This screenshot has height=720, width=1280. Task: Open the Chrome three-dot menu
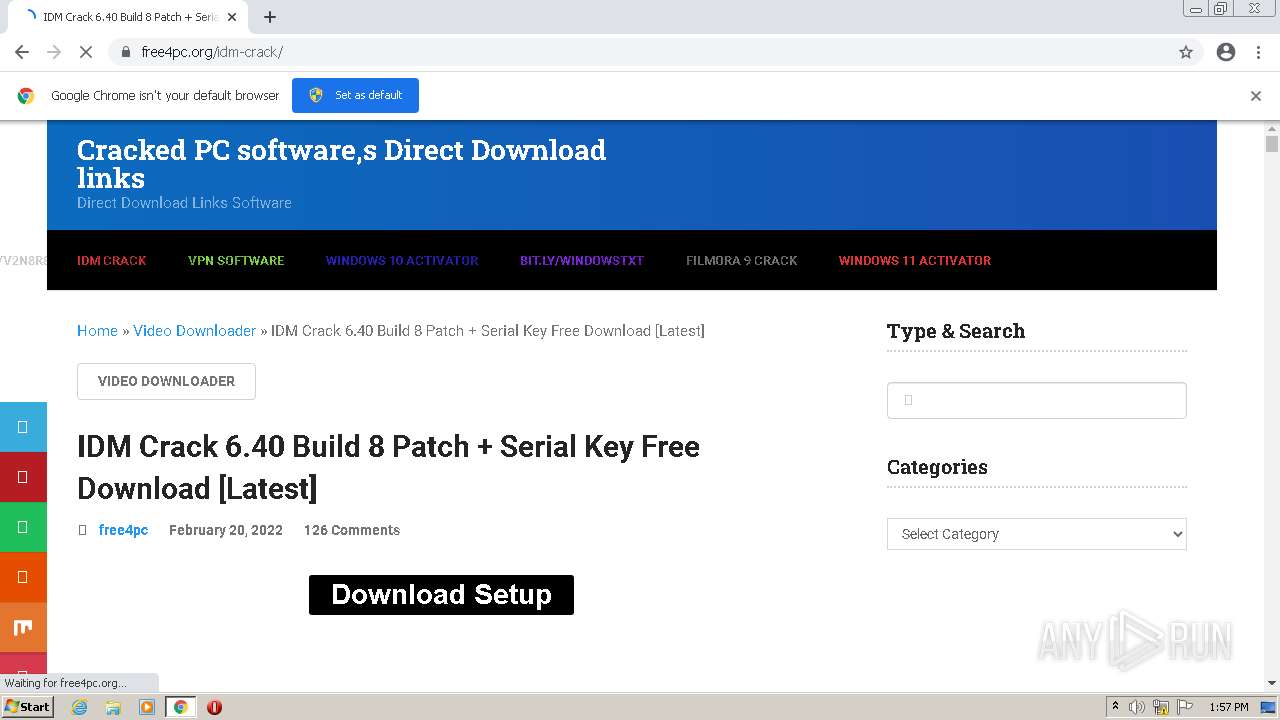point(1258,52)
